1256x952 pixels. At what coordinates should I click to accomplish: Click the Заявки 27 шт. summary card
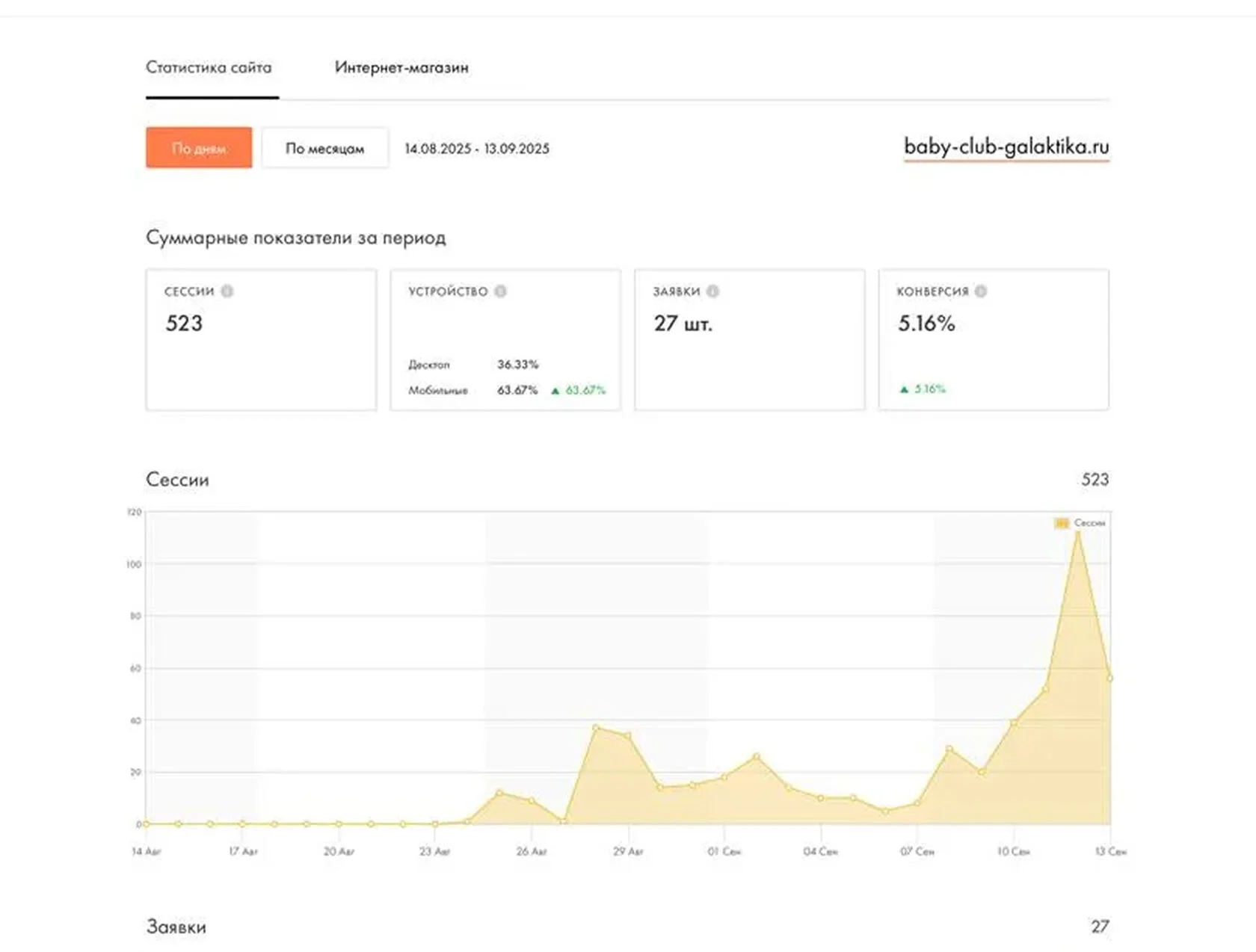pyautogui.click(x=750, y=340)
